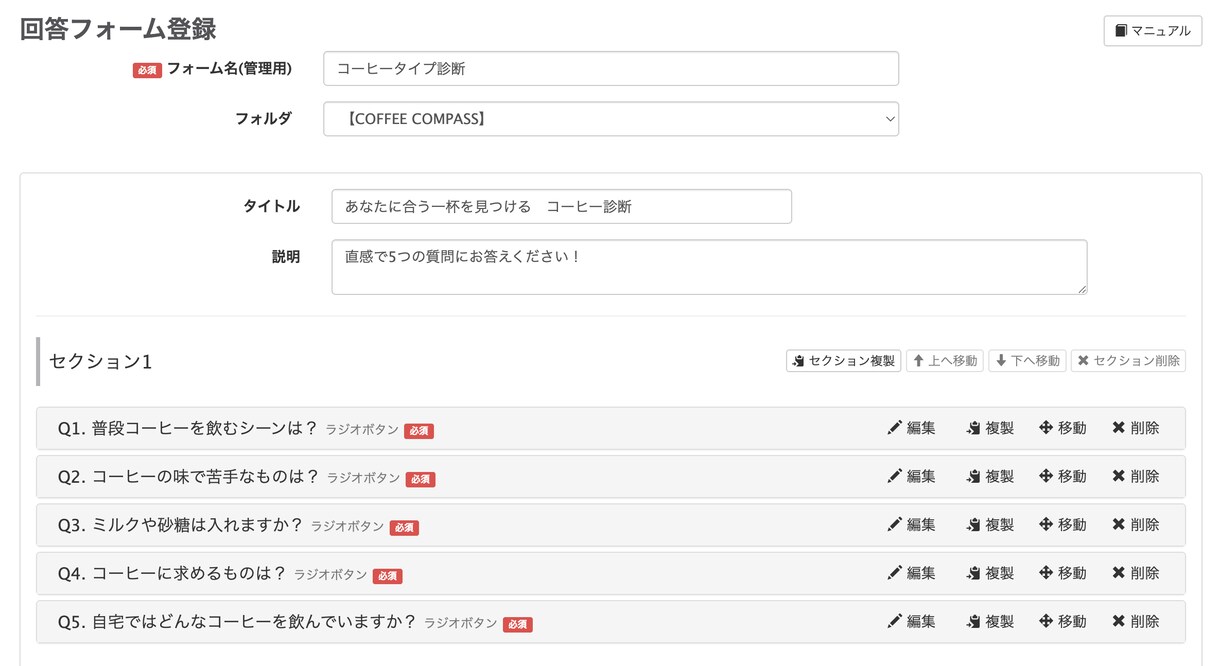
Task: Click 上へ移動 button
Action: (x=945, y=361)
